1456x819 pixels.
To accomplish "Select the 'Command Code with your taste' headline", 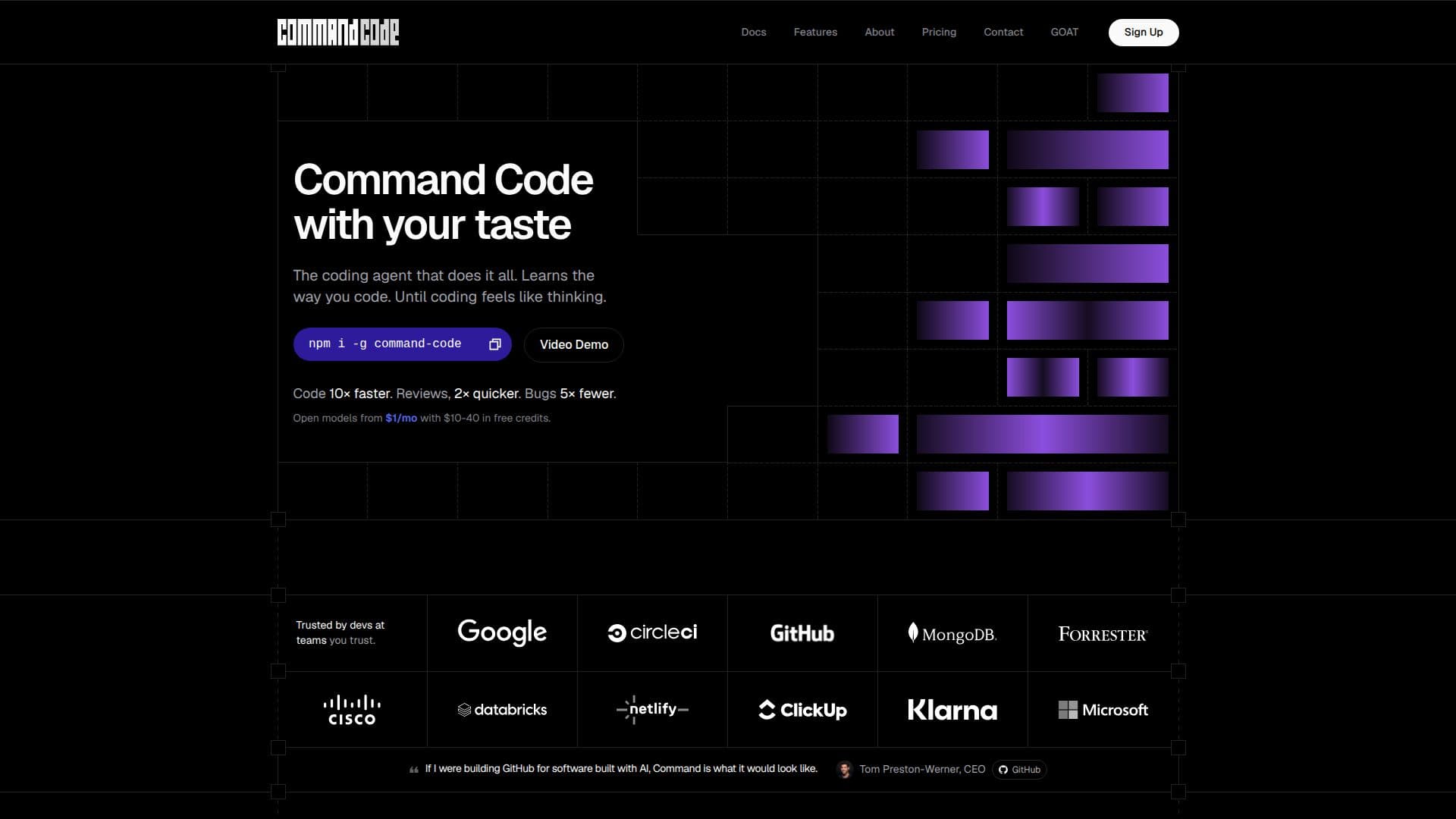I will coord(443,202).
